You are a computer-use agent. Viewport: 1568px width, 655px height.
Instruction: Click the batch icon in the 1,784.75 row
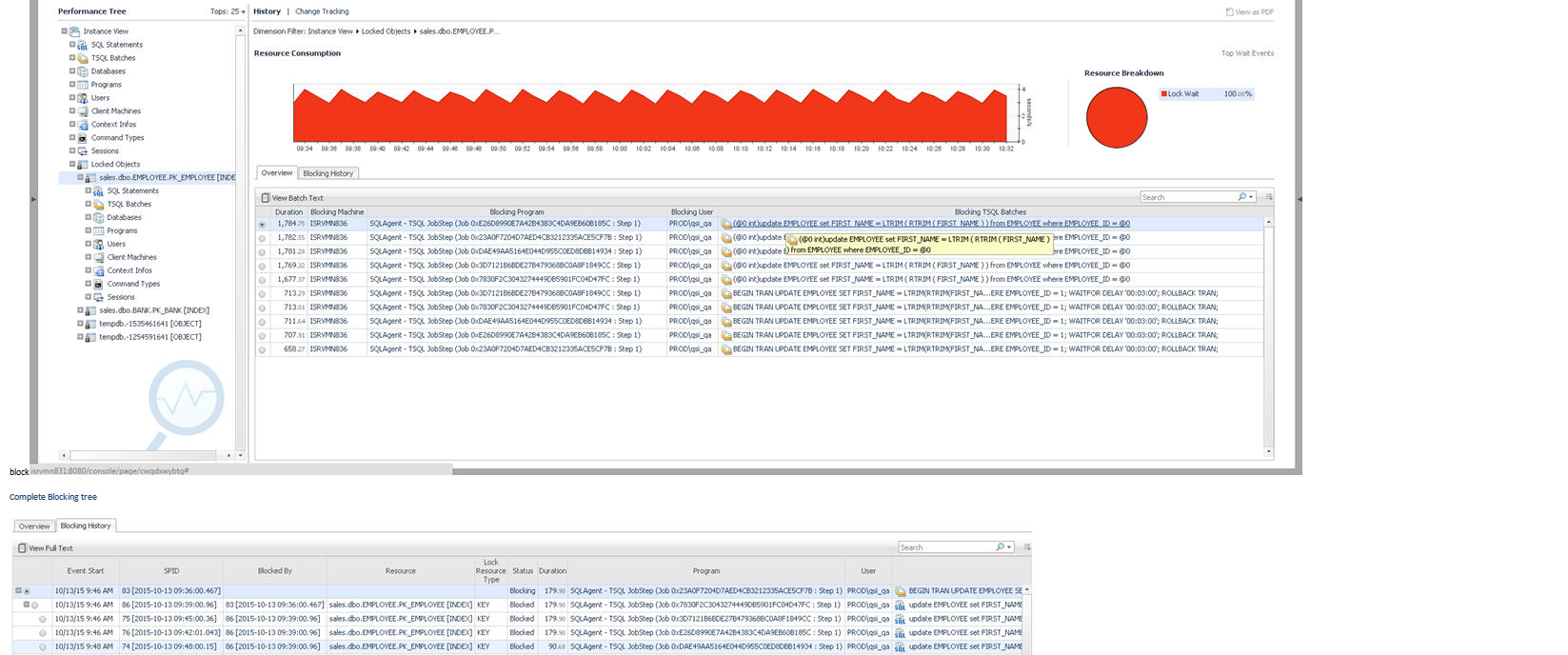(x=726, y=225)
